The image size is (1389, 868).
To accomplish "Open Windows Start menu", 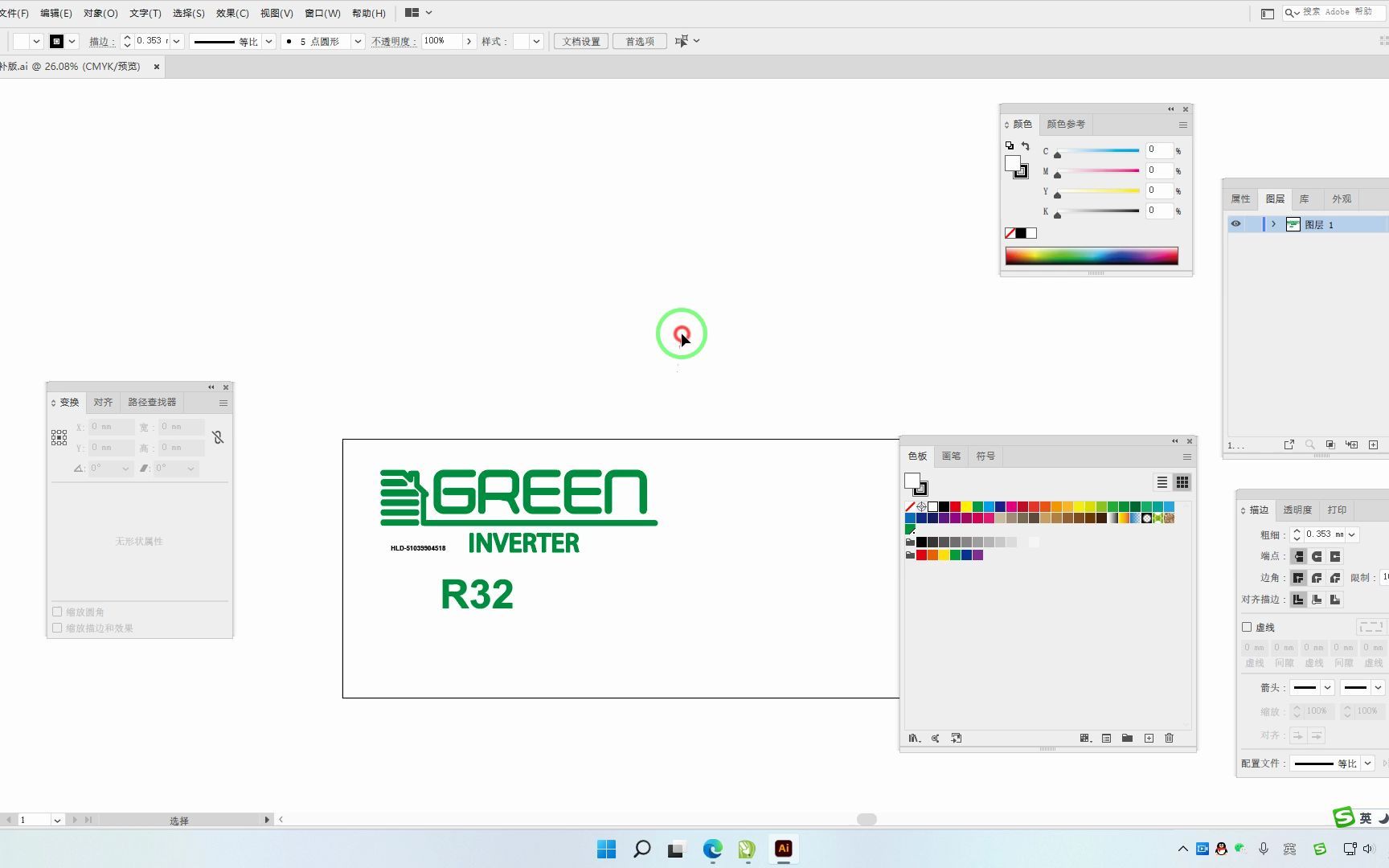I will point(607,849).
